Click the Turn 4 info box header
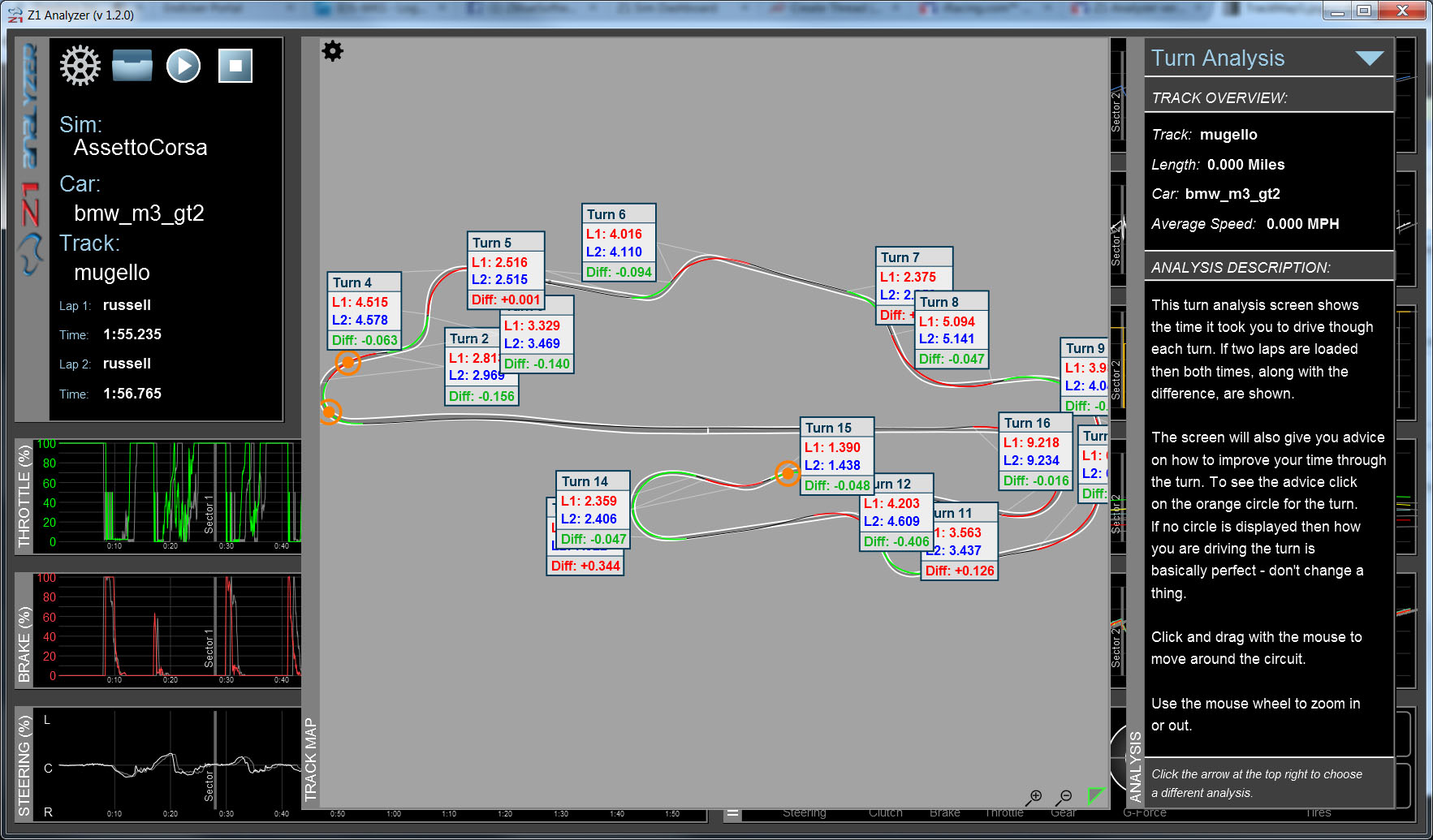Image resolution: width=1433 pixels, height=840 pixels. [x=365, y=283]
